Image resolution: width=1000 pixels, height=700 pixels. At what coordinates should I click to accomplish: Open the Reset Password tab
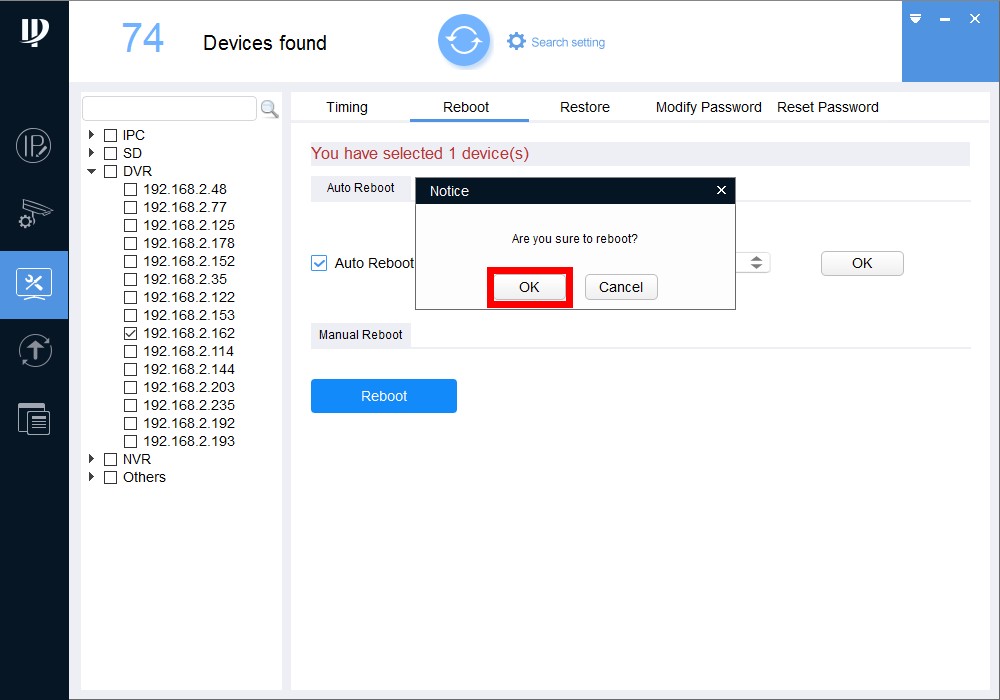tap(827, 107)
